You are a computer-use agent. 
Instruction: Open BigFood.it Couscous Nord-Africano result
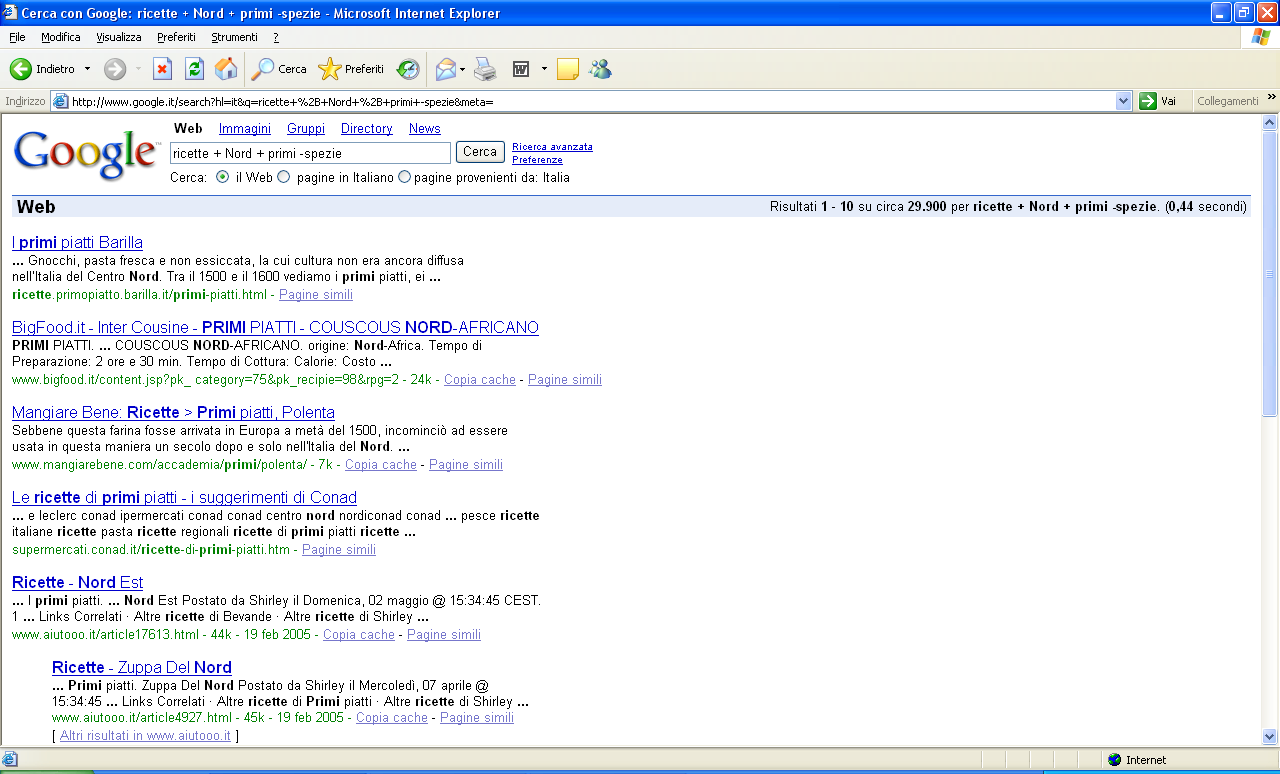(x=275, y=327)
